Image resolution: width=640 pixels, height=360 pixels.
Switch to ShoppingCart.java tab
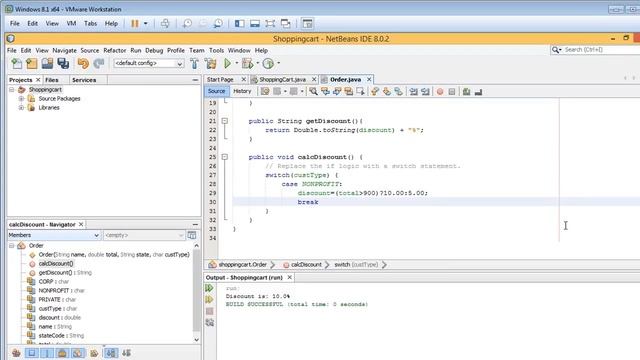282,79
